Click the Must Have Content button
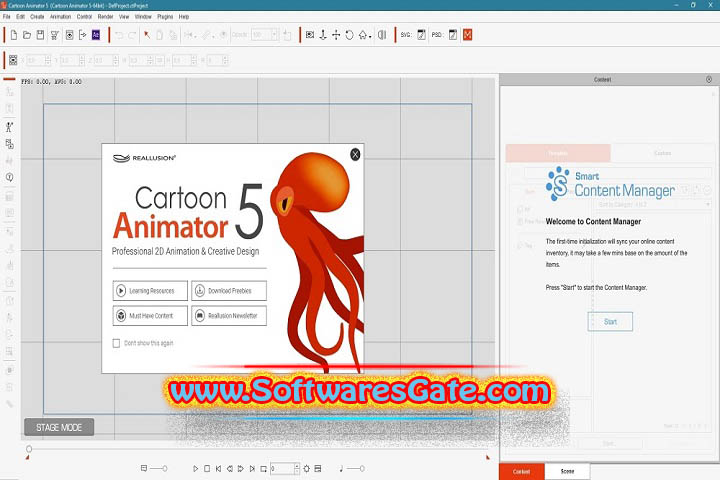 (x=150, y=316)
